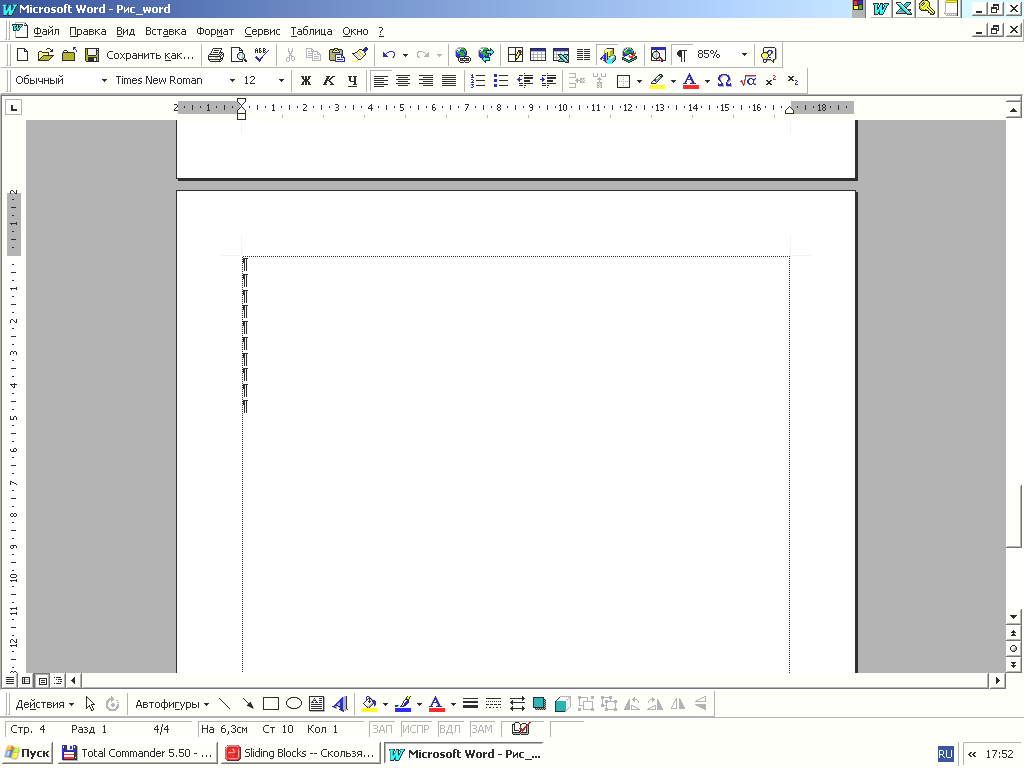
Task: Select the Line drawing tool
Action: pos(224,703)
